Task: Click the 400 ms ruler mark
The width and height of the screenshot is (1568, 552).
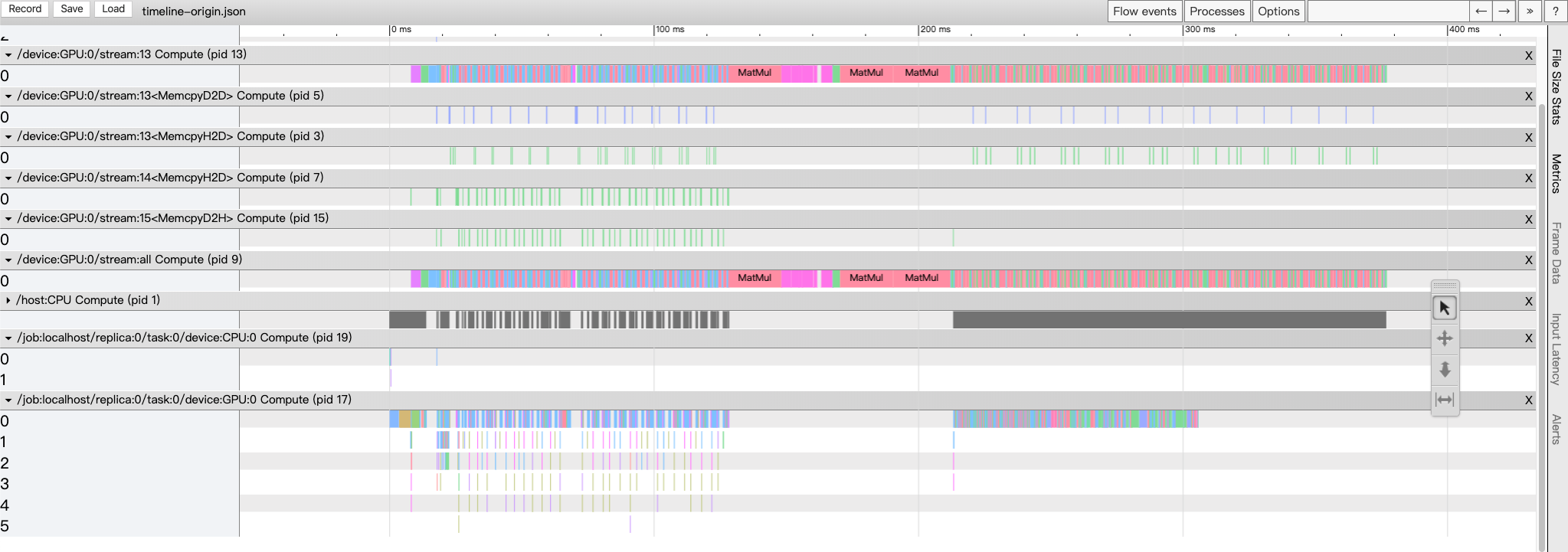Action: (1464, 30)
